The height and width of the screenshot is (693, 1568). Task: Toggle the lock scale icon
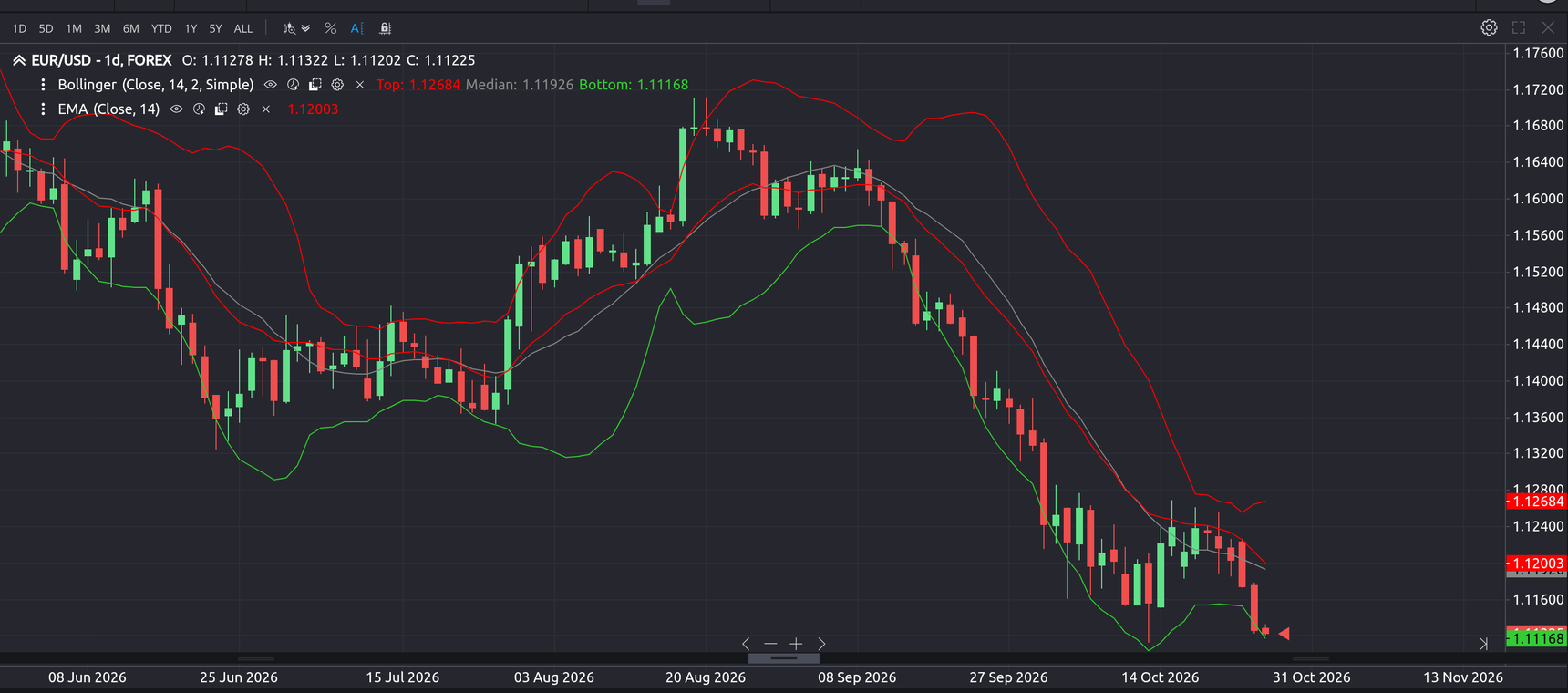click(386, 28)
